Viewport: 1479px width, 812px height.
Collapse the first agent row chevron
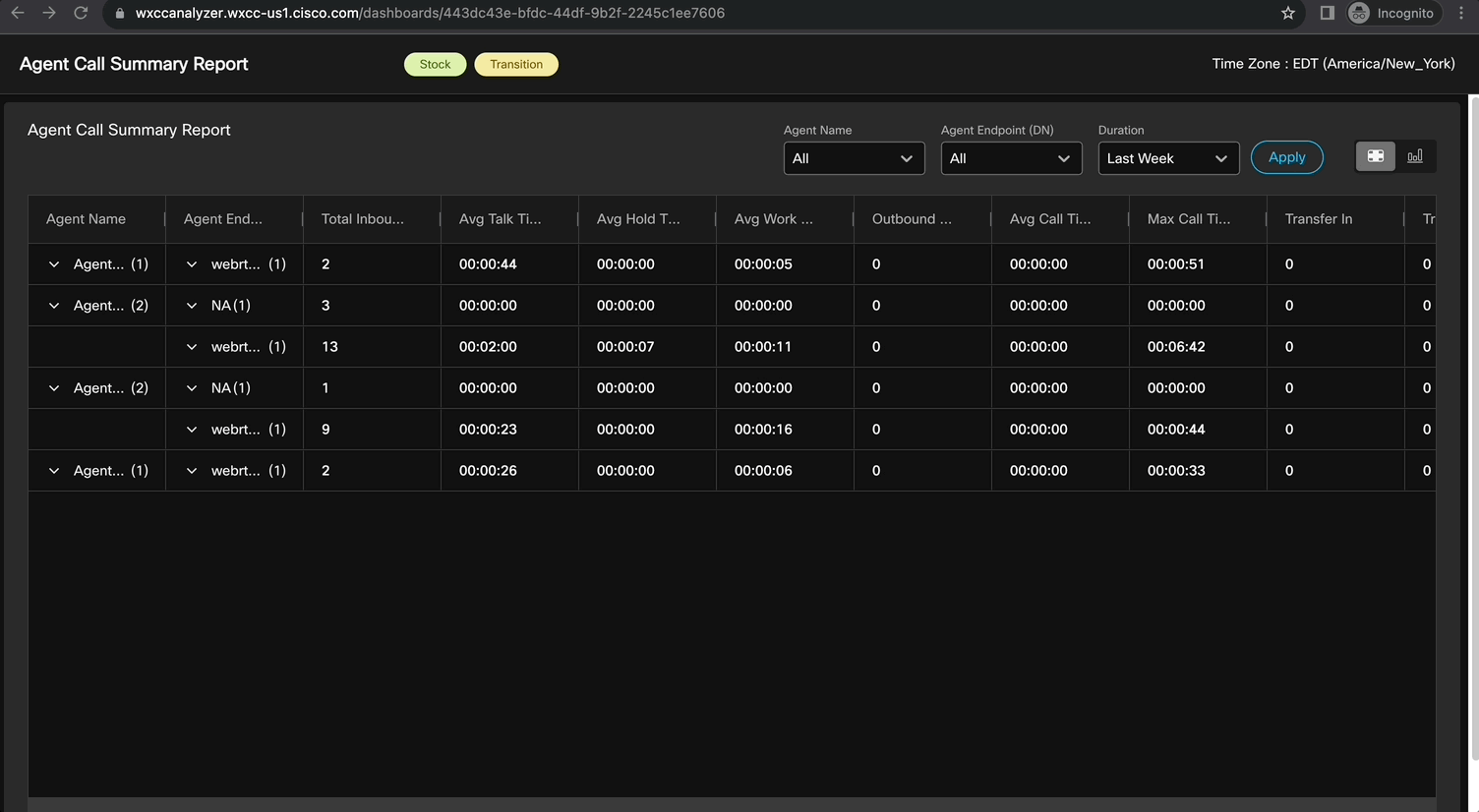(54, 264)
